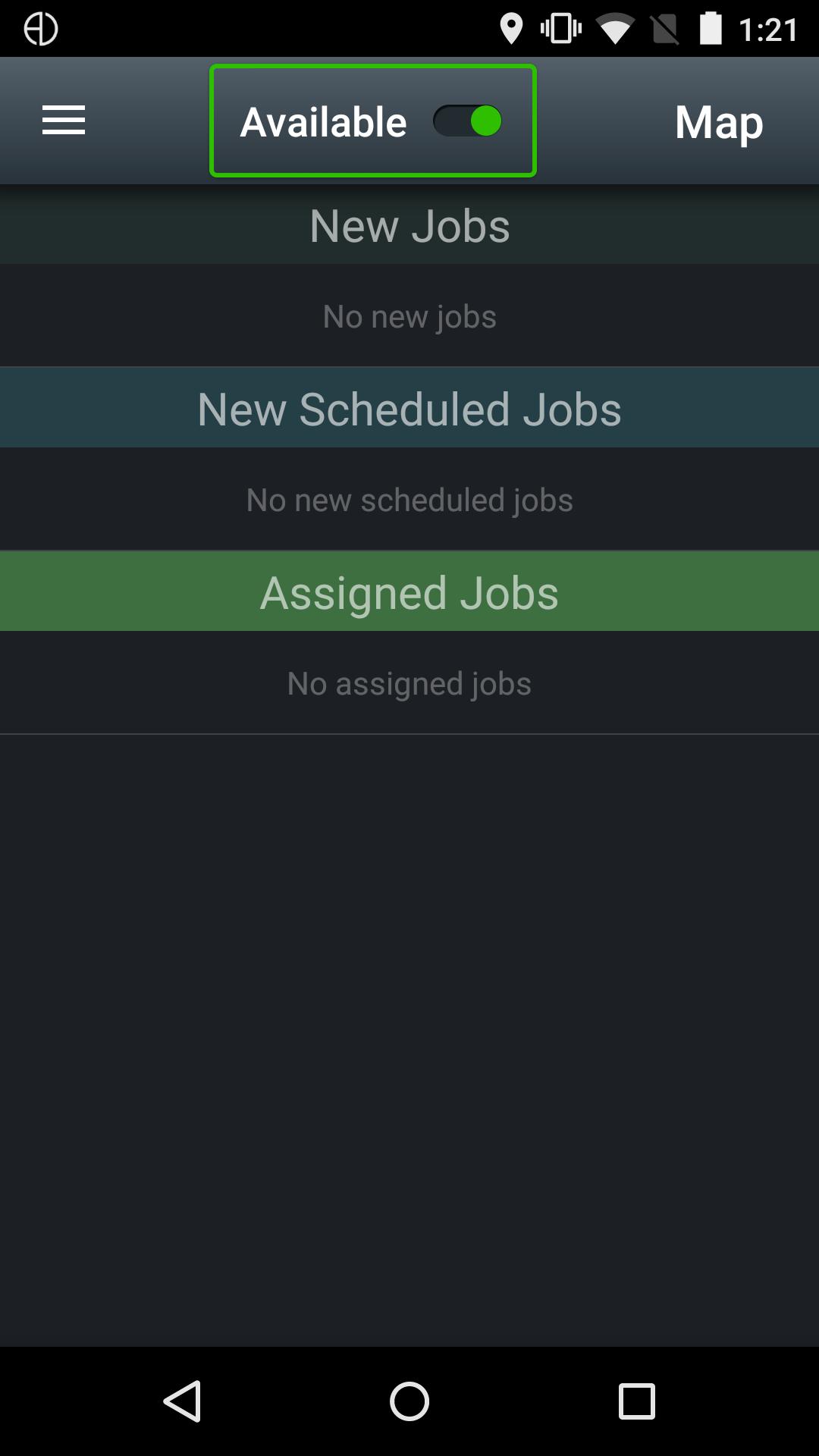Collapse the New Scheduled Jobs section
Image resolution: width=819 pixels, height=1456 pixels.
[409, 407]
